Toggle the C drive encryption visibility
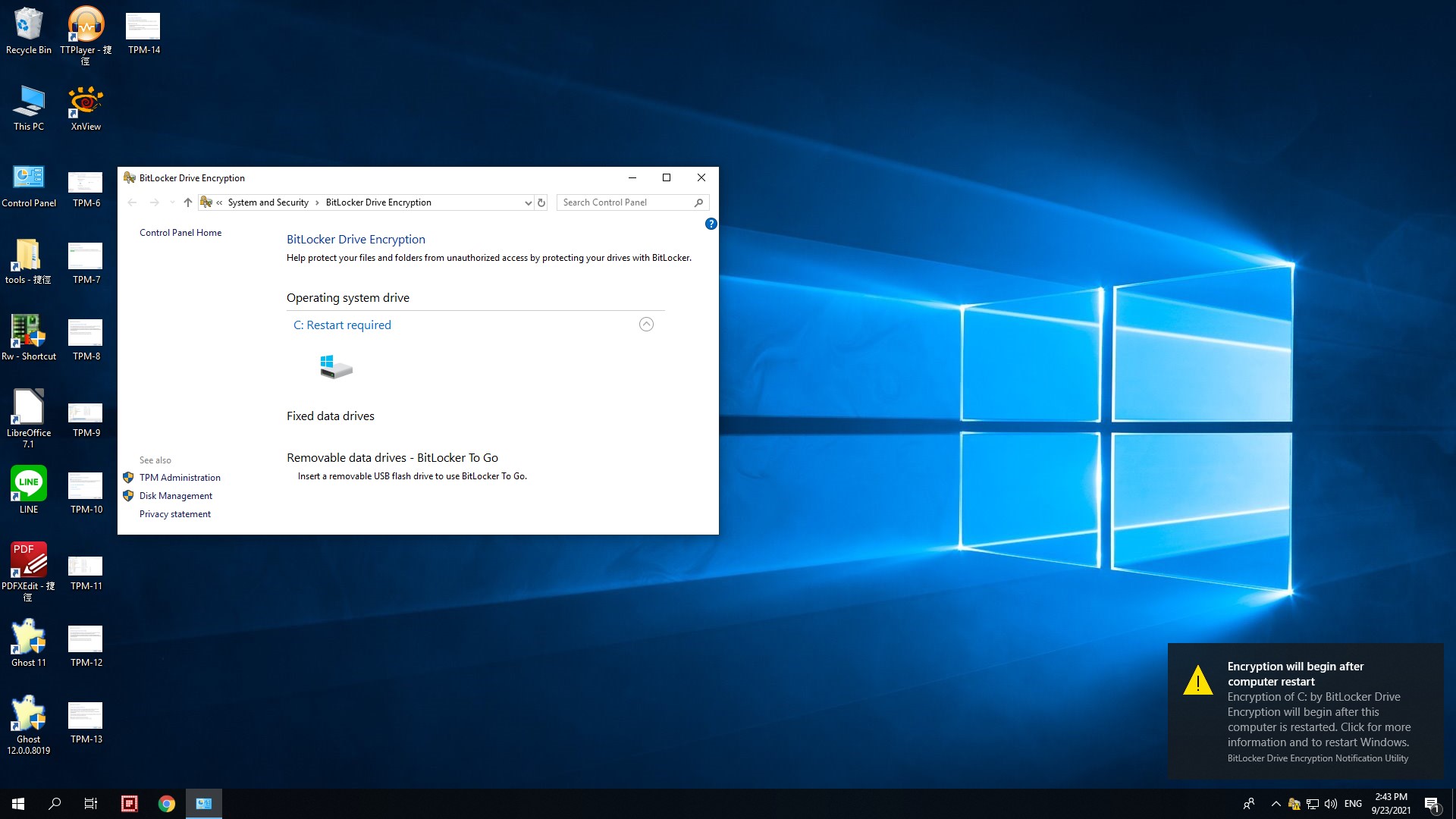Image resolution: width=1456 pixels, height=819 pixels. [x=646, y=324]
